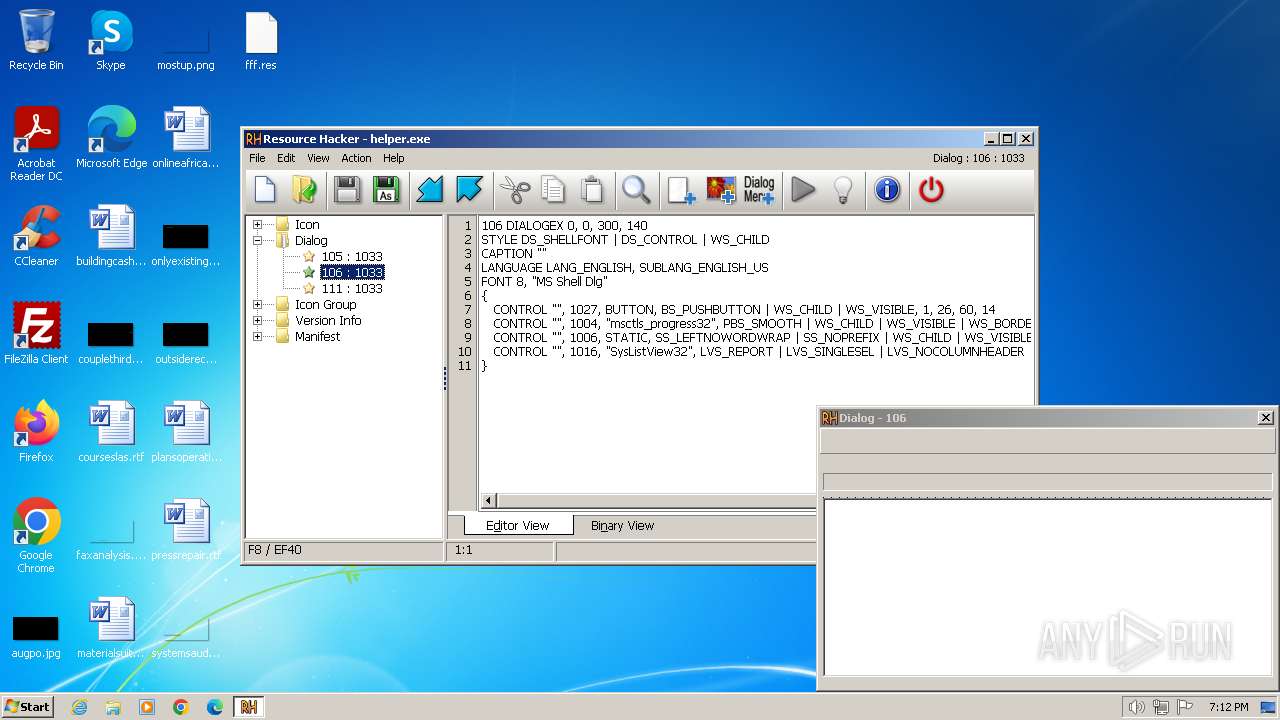Click the Find magnifier icon

[x=636, y=189]
